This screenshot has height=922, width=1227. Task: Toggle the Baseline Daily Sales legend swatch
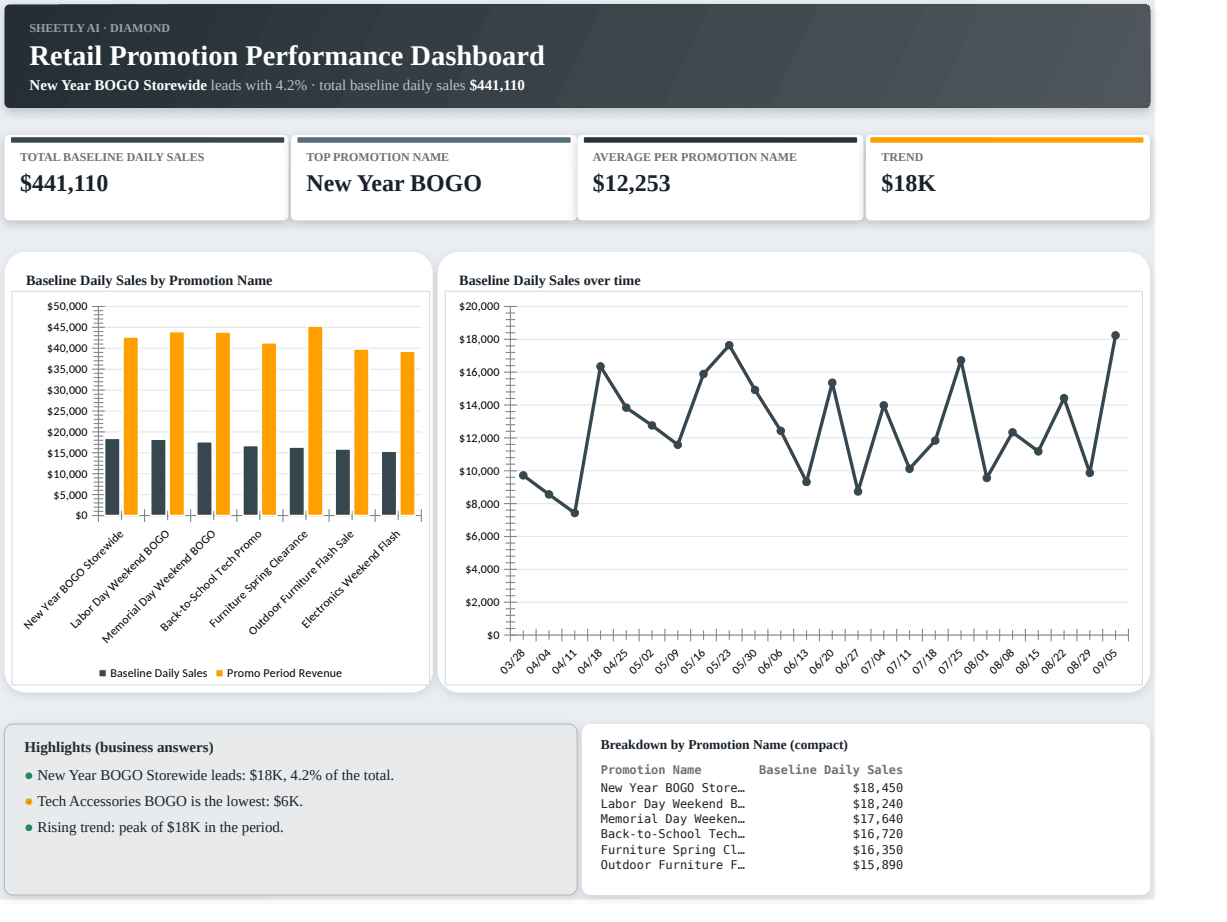102,673
